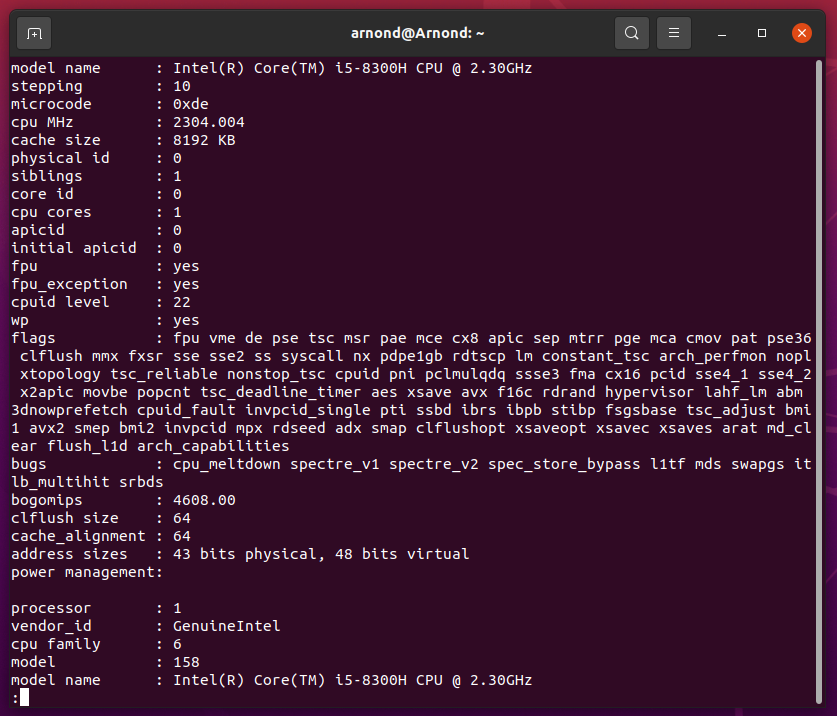
Task: Click the 'spectre_v2' bug entry
Action: 433,464
